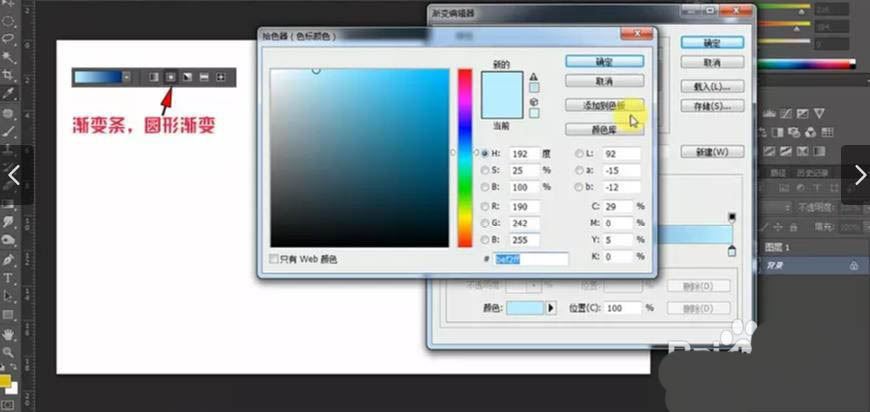This screenshot has height=412, width=870.
Task: Enable the 只有 Web 颜色 checkbox
Action: pyautogui.click(x=275, y=259)
